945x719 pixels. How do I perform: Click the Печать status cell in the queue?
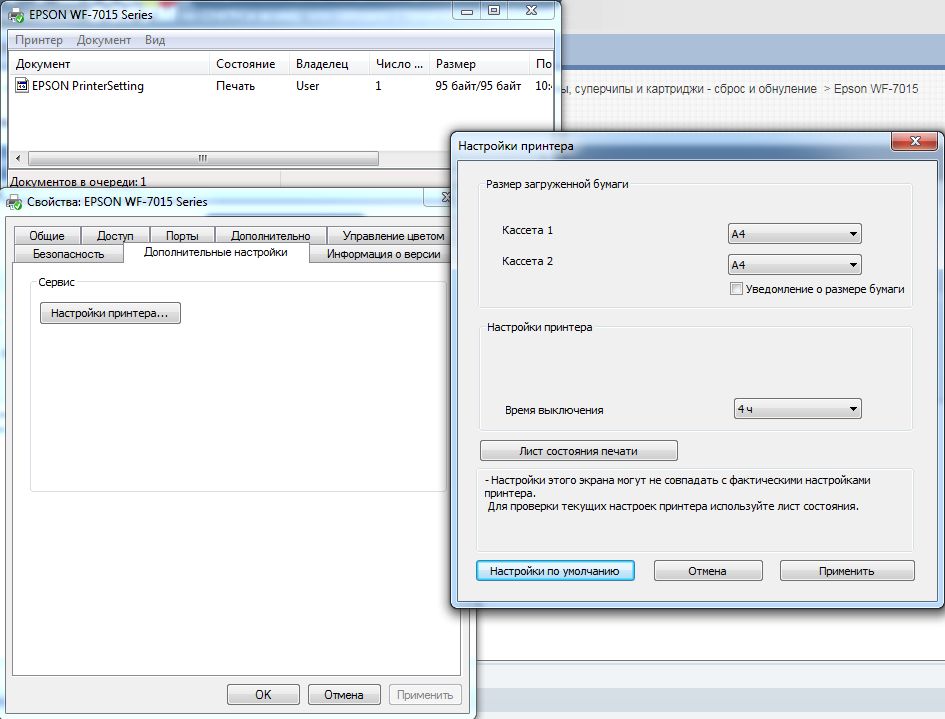[x=236, y=86]
